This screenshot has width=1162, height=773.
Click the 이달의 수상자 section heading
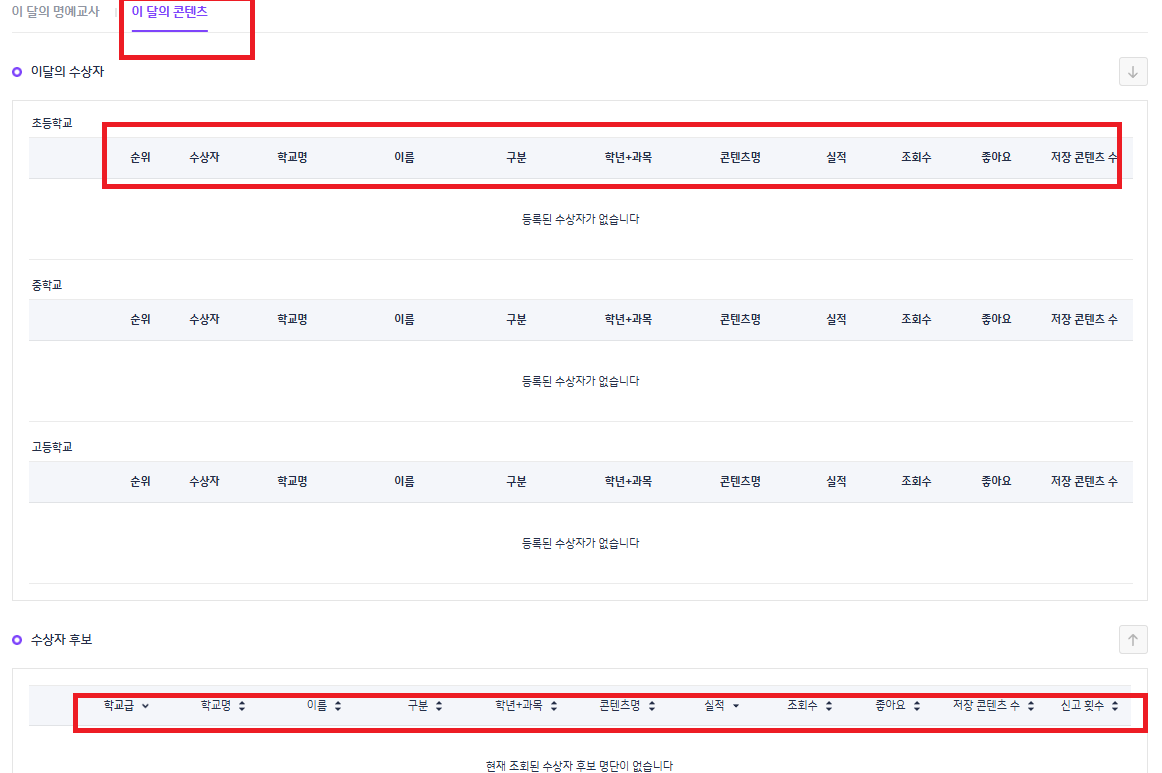click(67, 72)
